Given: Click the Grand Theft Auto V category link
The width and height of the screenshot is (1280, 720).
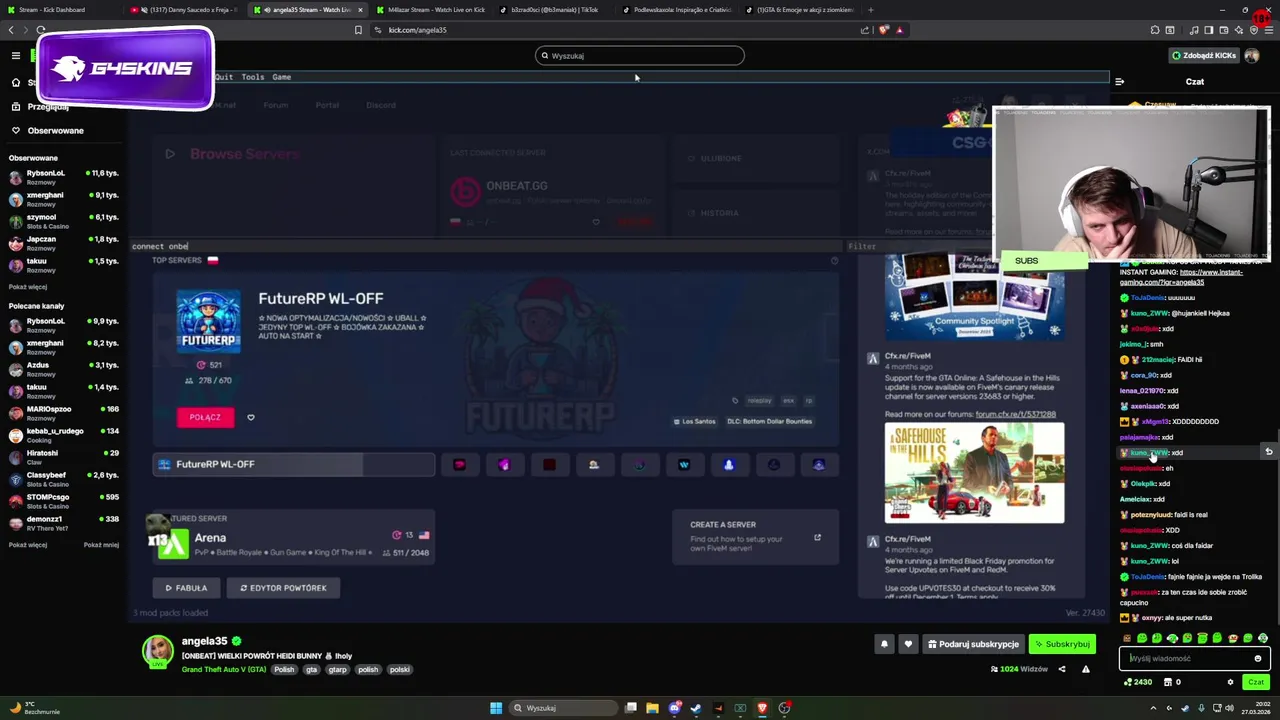Looking at the screenshot, I should click(224, 669).
